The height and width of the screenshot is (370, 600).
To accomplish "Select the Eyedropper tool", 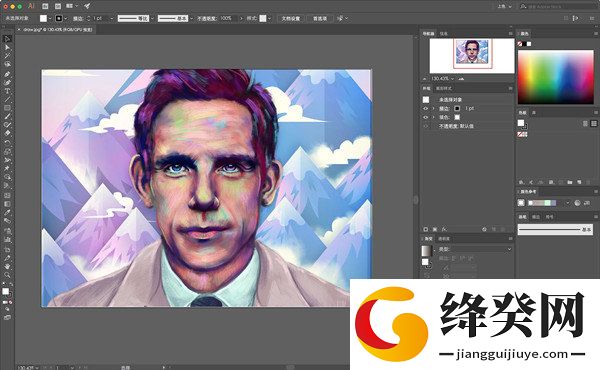I will click(7, 212).
